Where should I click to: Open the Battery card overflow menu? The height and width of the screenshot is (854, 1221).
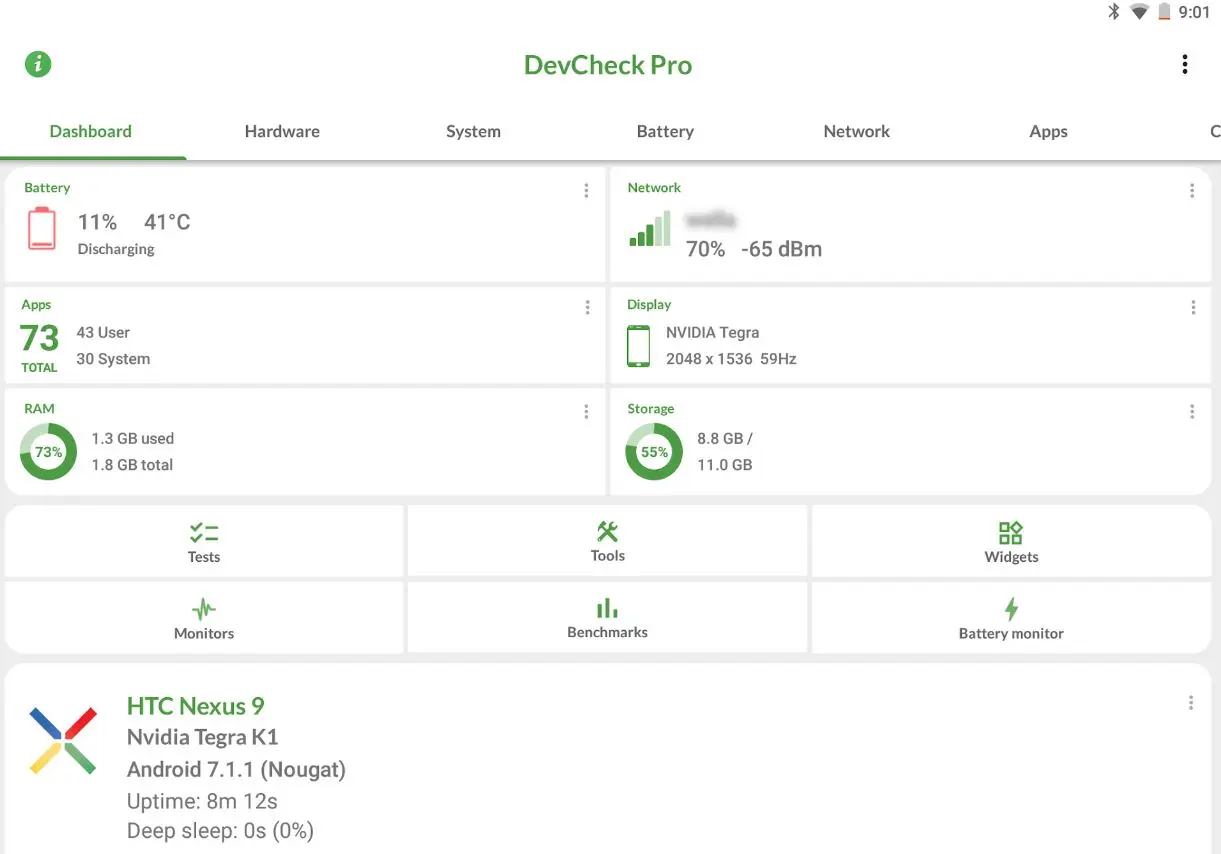pyautogui.click(x=586, y=190)
